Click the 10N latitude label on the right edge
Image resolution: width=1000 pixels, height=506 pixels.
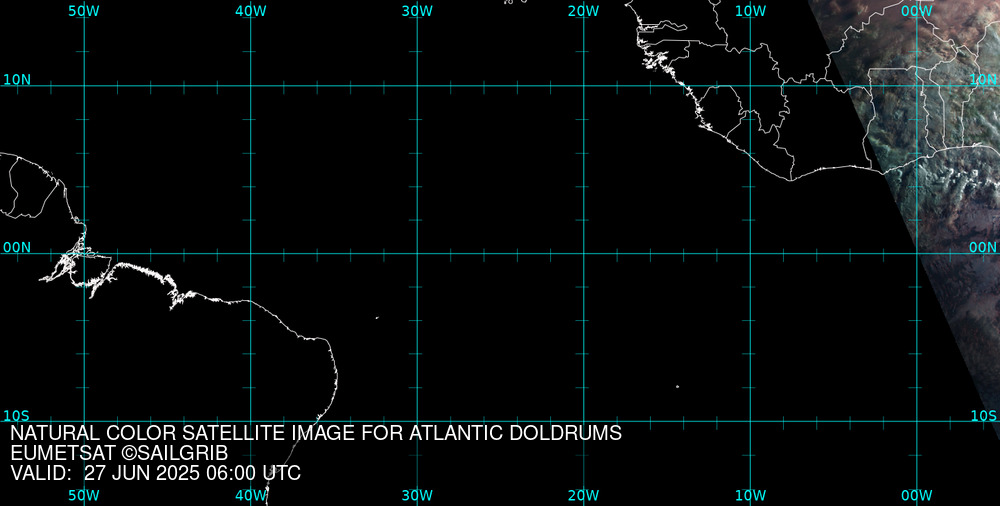(x=983, y=80)
